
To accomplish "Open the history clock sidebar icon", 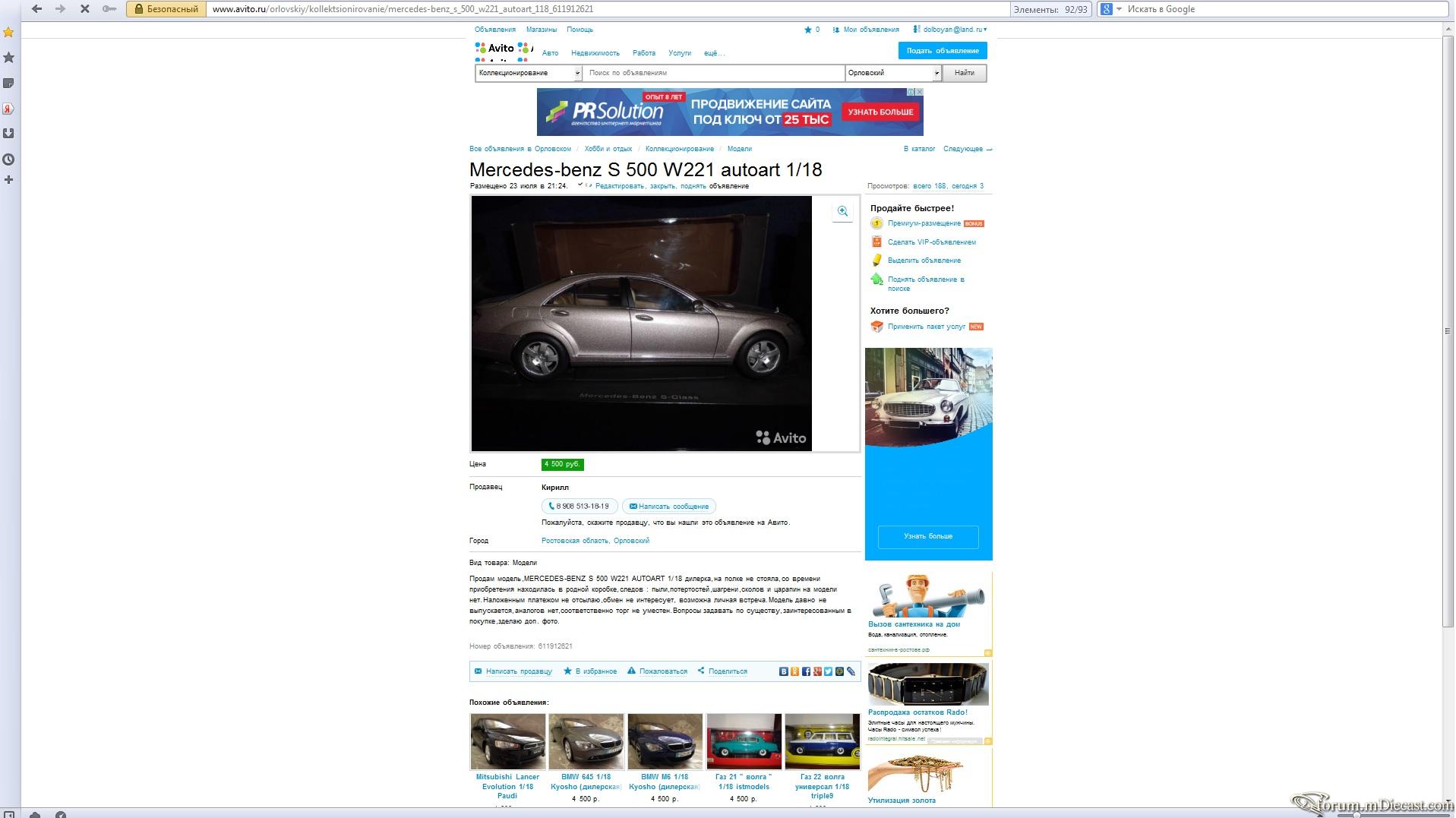I will (x=8, y=159).
